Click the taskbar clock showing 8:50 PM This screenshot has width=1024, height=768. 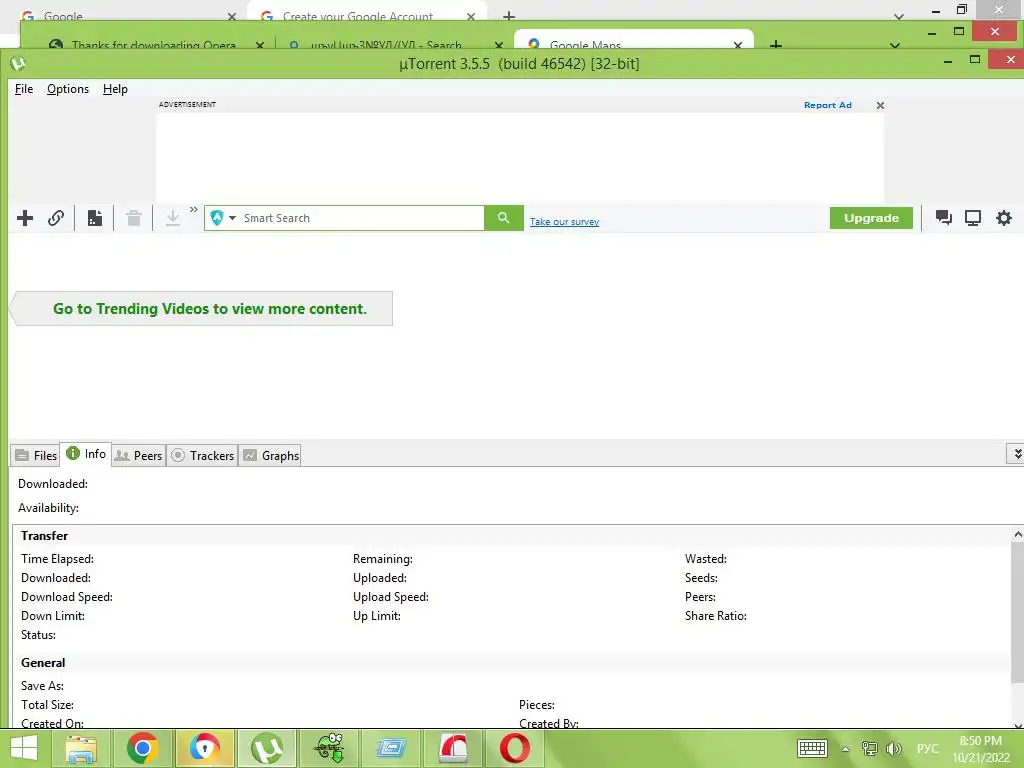point(981,748)
